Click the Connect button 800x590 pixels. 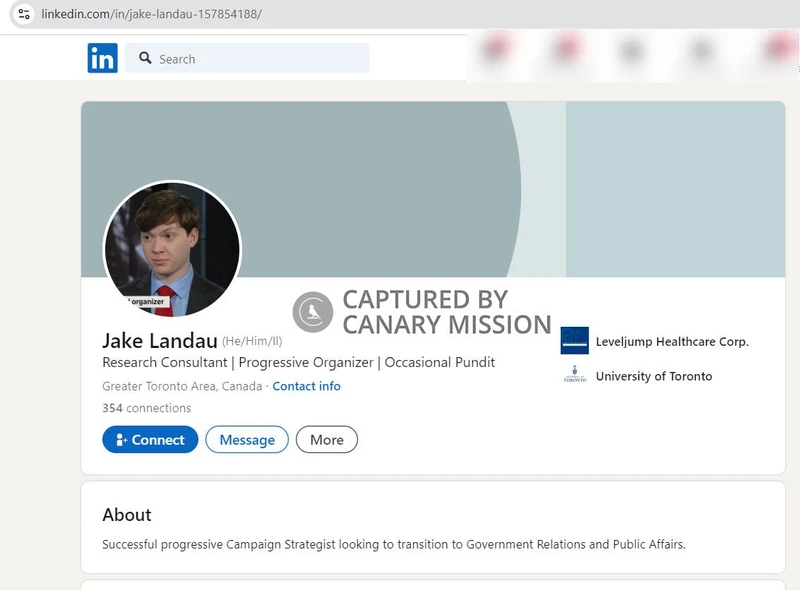coord(150,439)
